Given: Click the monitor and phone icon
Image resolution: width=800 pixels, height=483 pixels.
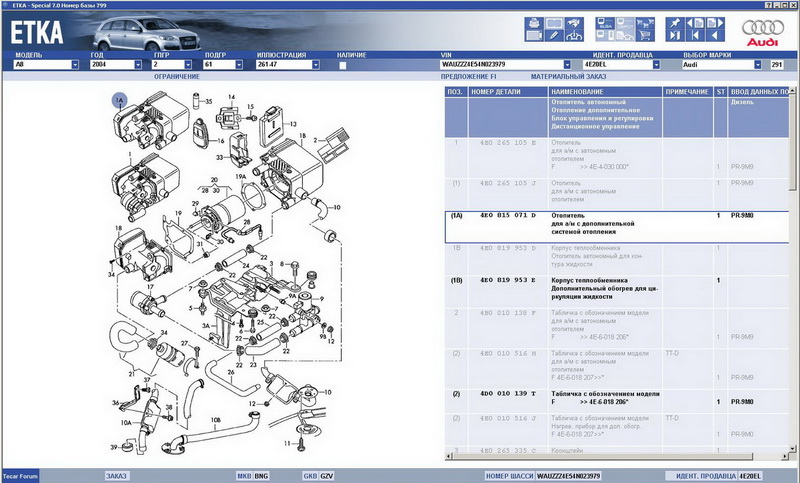Looking at the screenshot, I should click(605, 35).
